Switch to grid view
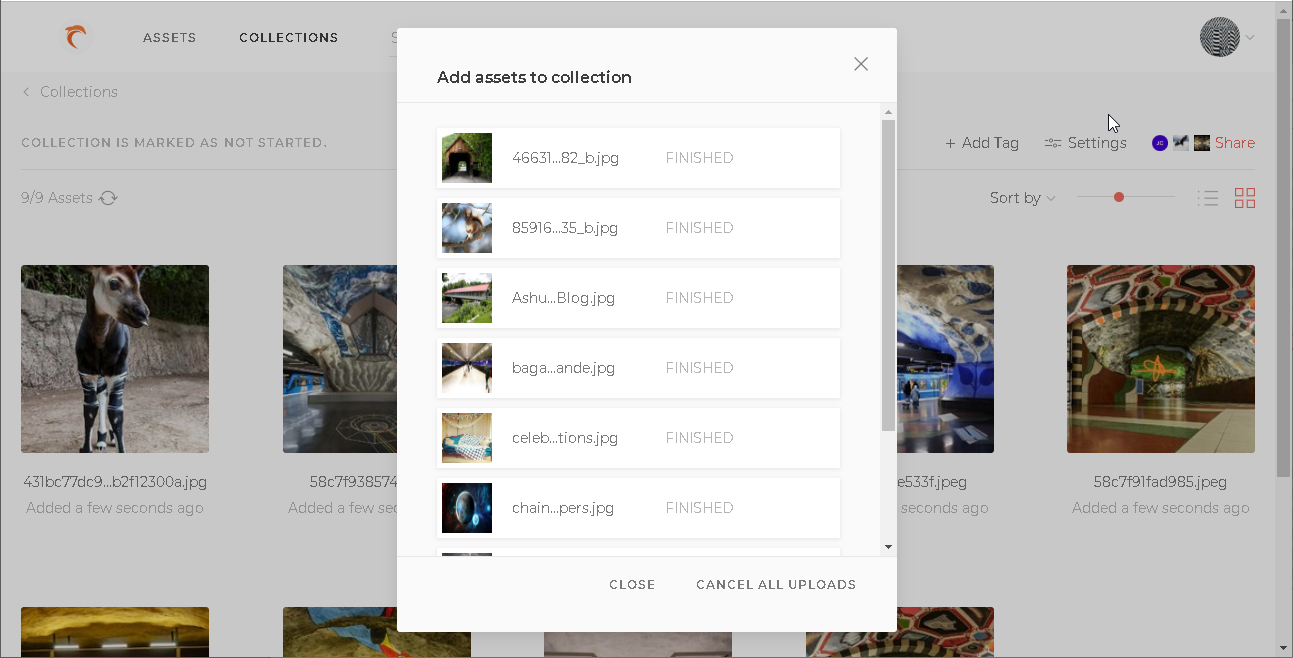The image size is (1293, 658). click(x=1245, y=198)
